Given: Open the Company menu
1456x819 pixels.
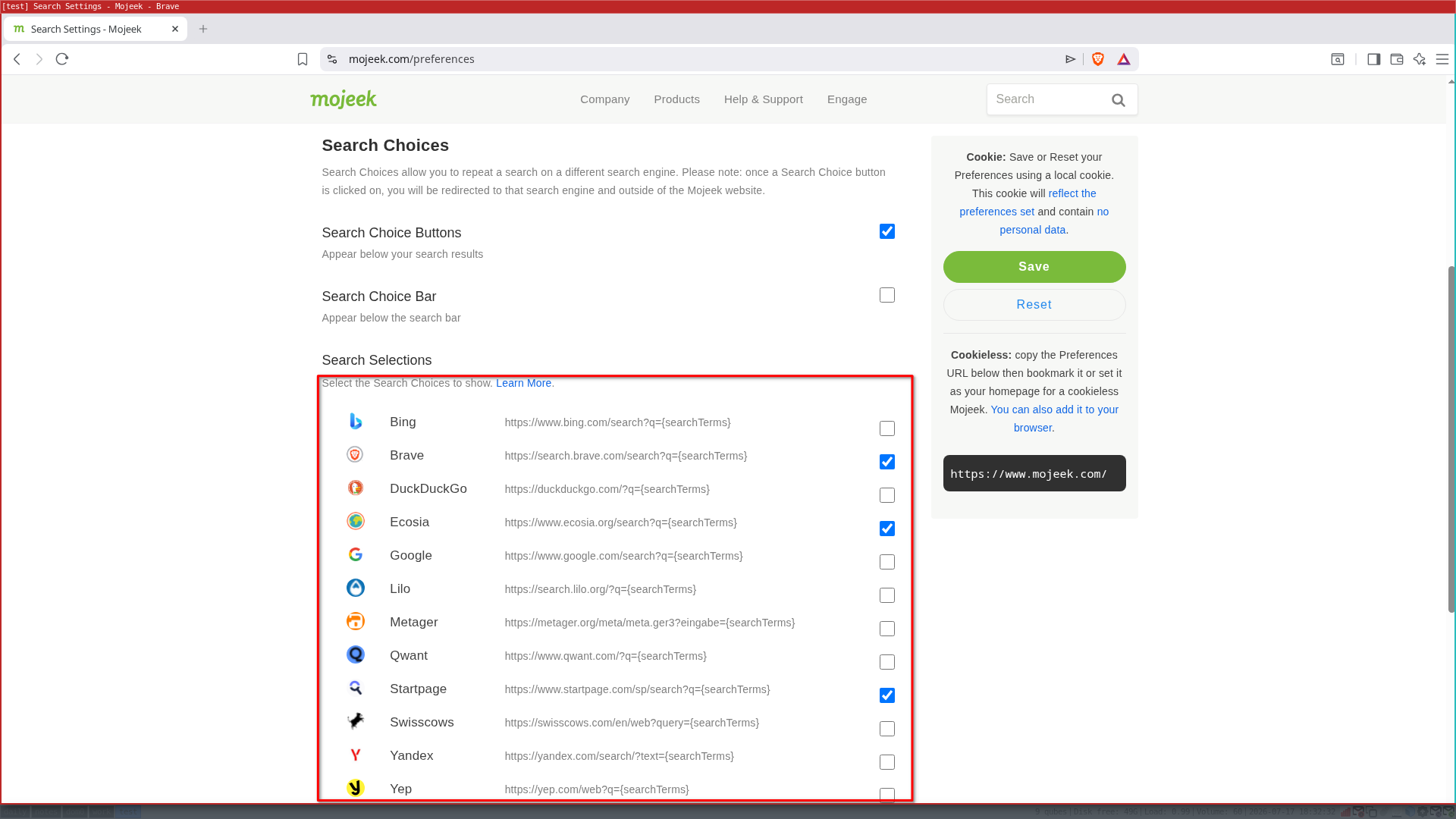Looking at the screenshot, I should 605,99.
